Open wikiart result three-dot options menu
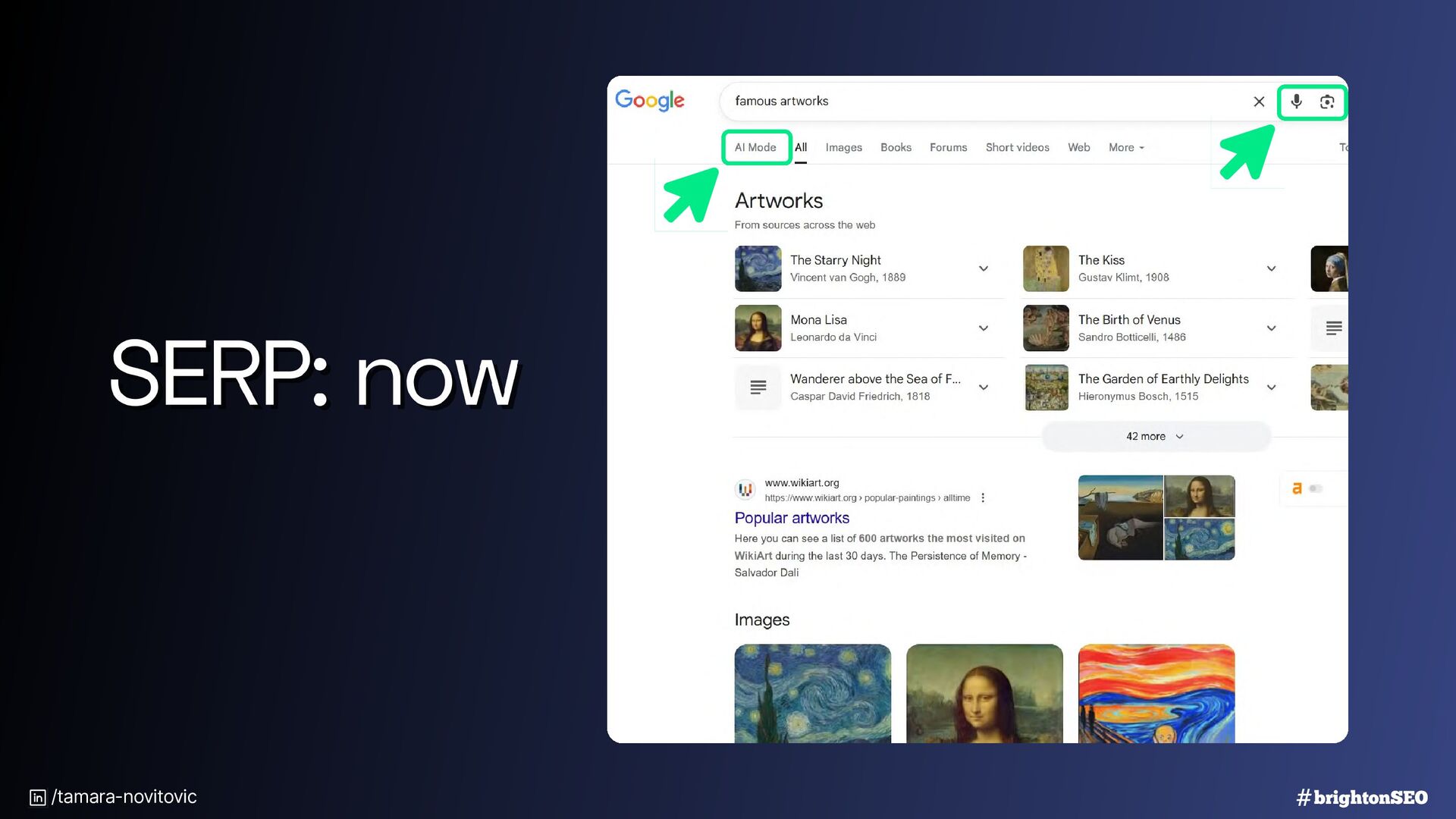The image size is (1456, 819). pyautogui.click(x=983, y=498)
